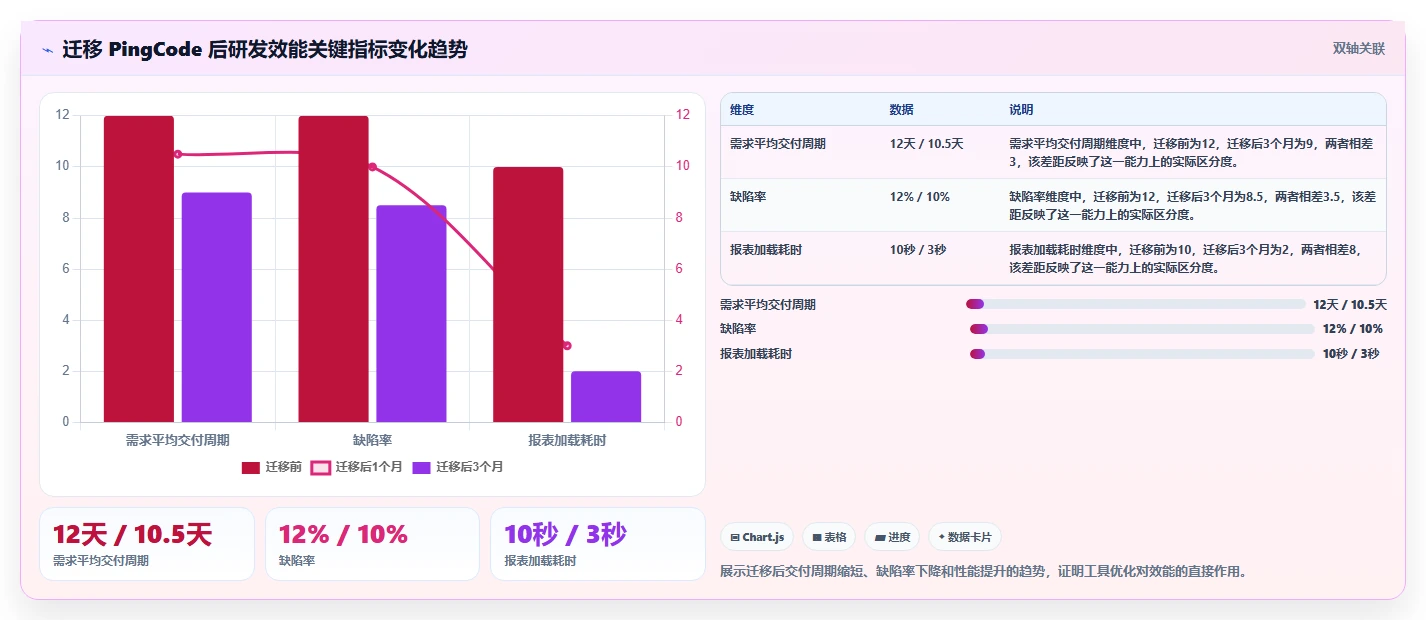1426x620 pixels.
Task: Click the purple 迁移后3个月 bar for 缺陷率
Action: point(411,314)
